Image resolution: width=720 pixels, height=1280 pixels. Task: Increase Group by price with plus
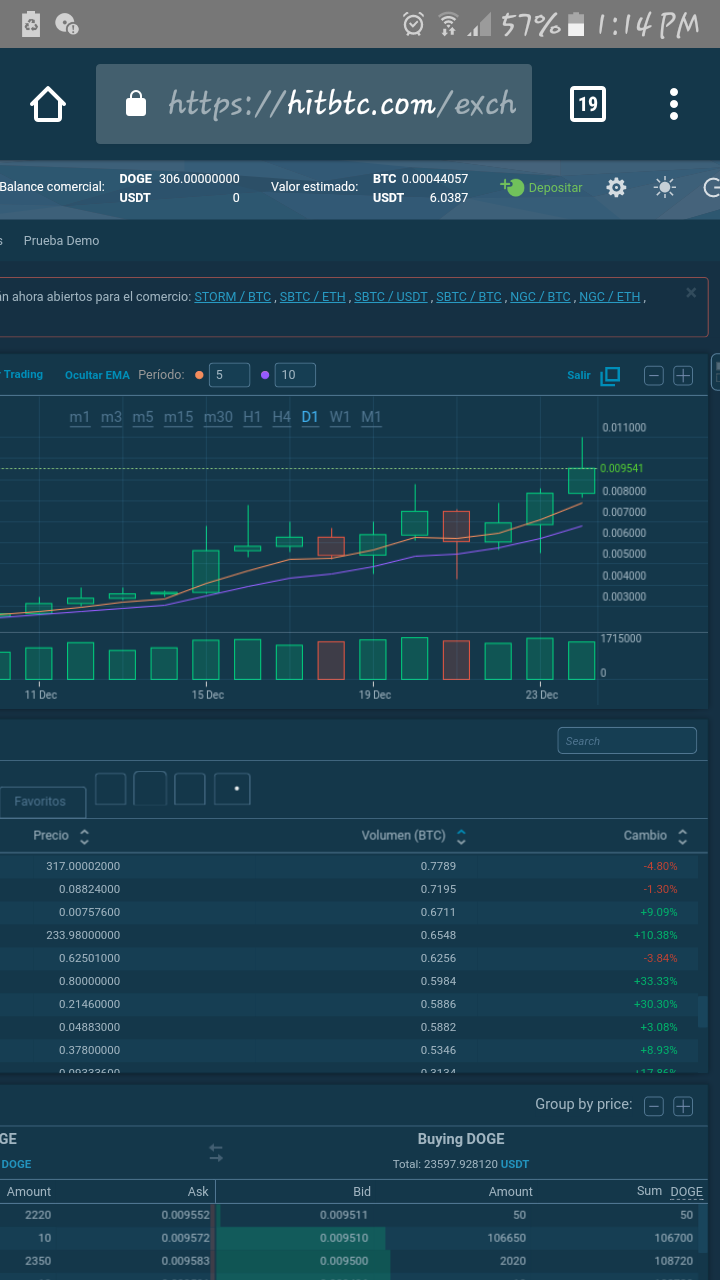[683, 1106]
